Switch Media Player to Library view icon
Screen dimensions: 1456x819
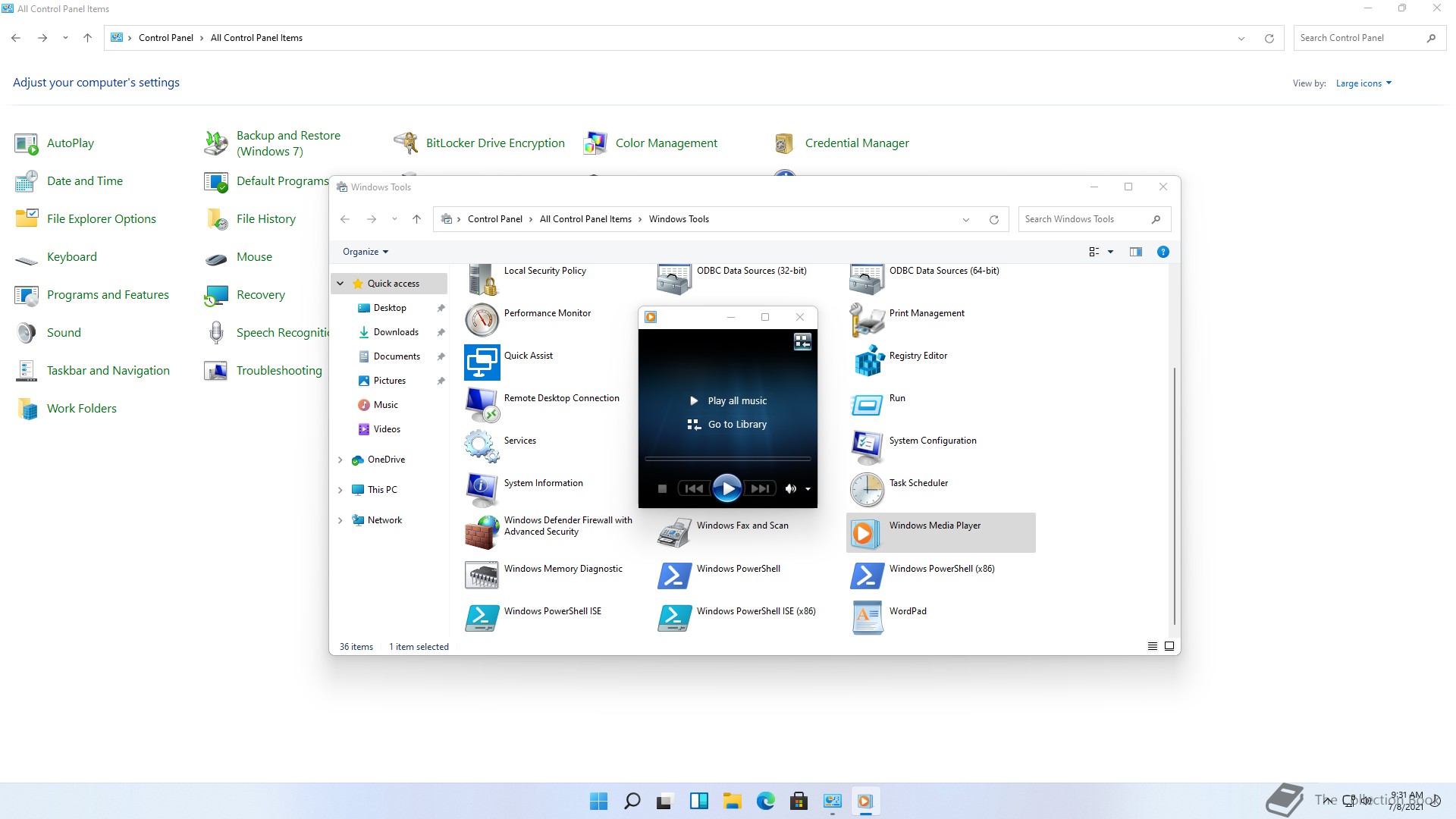point(802,342)
